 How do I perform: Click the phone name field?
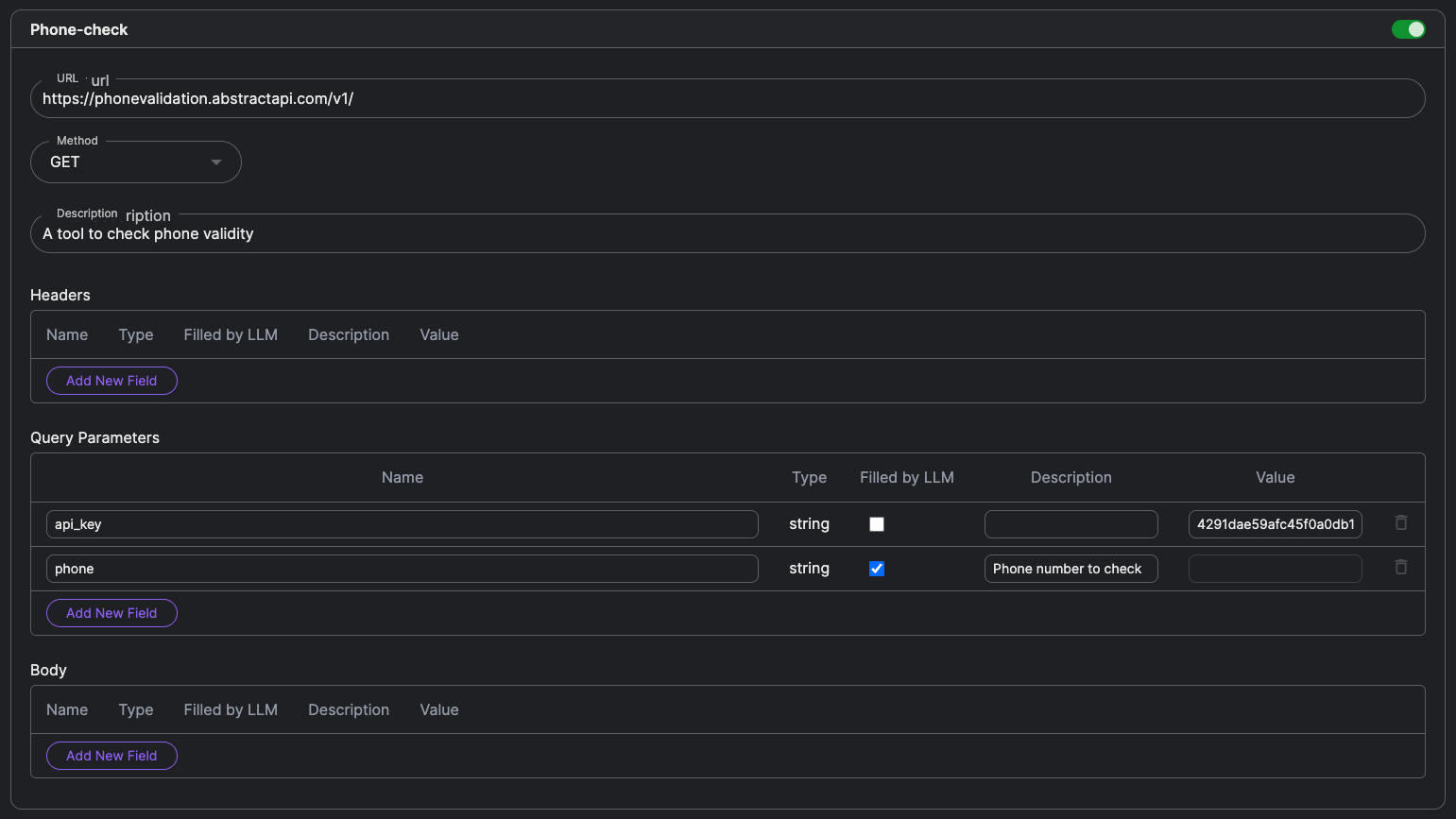[x=402, y=569]
